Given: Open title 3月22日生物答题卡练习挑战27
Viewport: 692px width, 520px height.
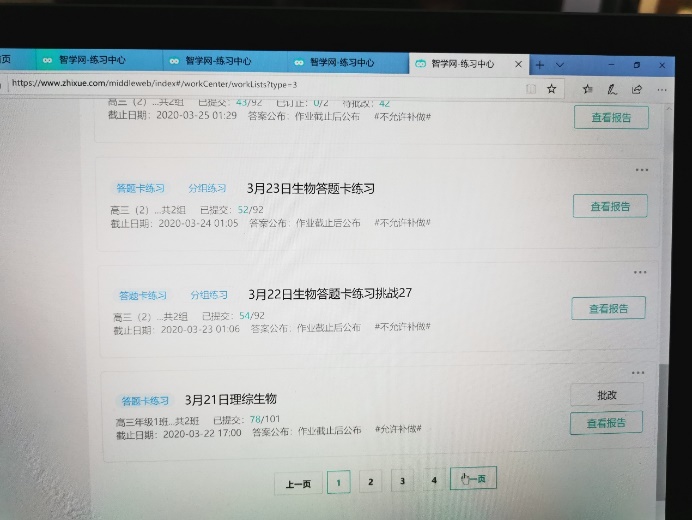Looking at the screenshot, I should [330, 294].
